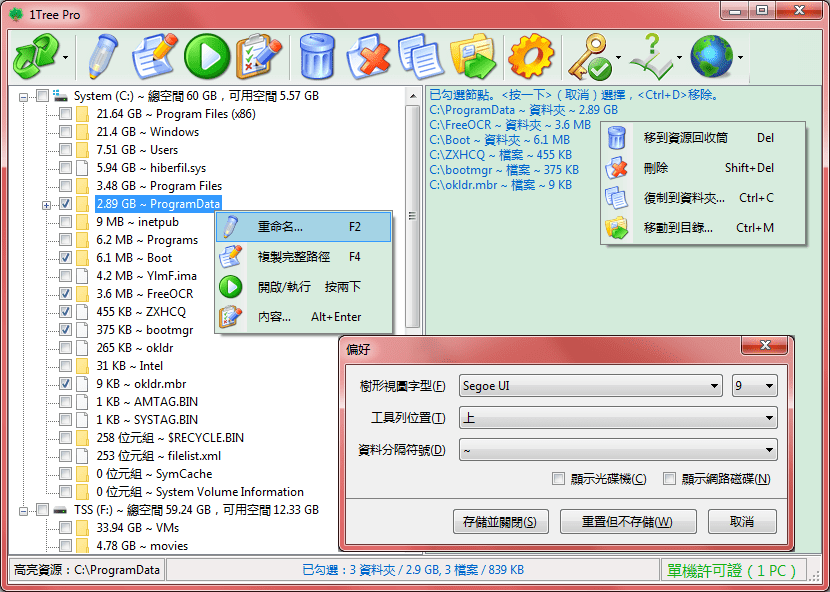Click the 重置但不存儲(W) button
Viewport: 830px width, 592px height.
(628, 522)
